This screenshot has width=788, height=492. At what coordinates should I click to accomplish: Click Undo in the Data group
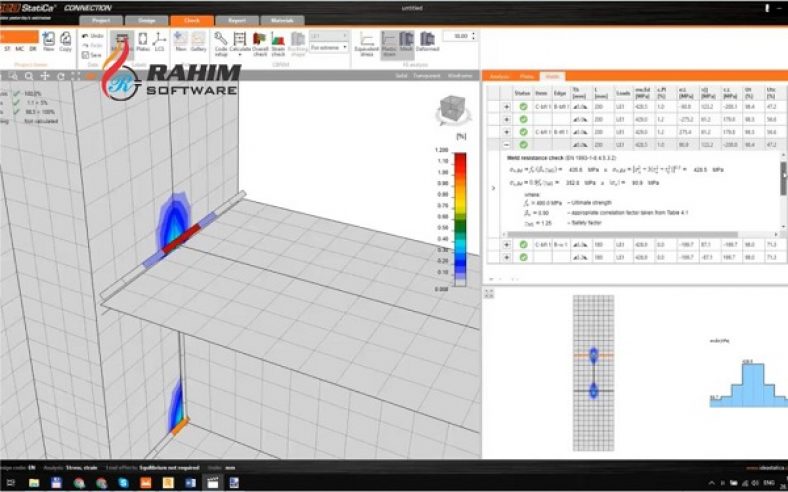click(92, 36)
